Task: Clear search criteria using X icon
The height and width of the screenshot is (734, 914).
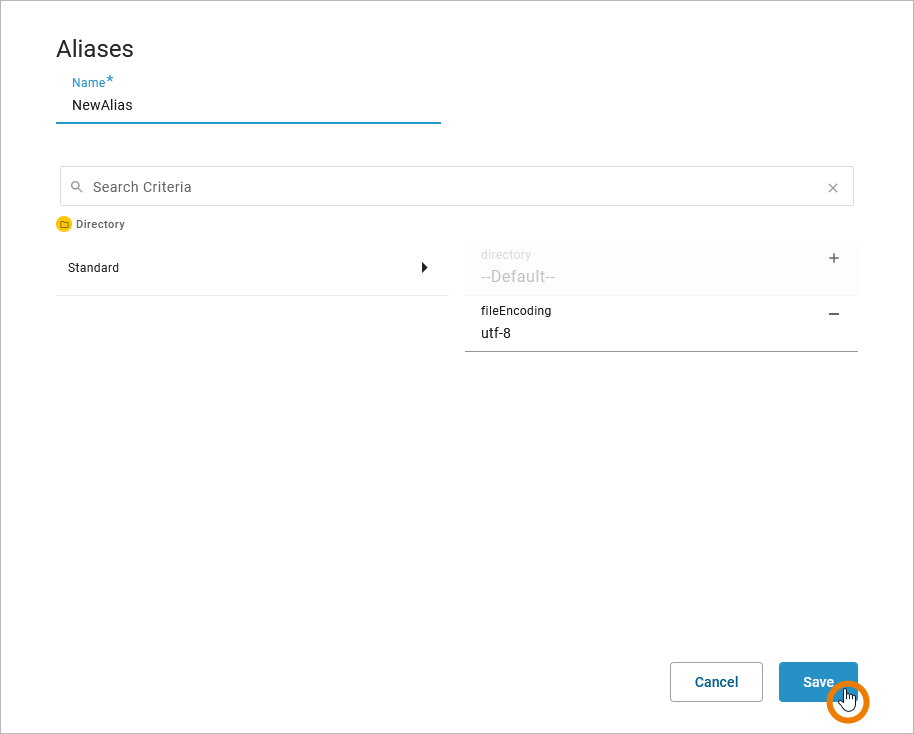Action: point(833,188)
